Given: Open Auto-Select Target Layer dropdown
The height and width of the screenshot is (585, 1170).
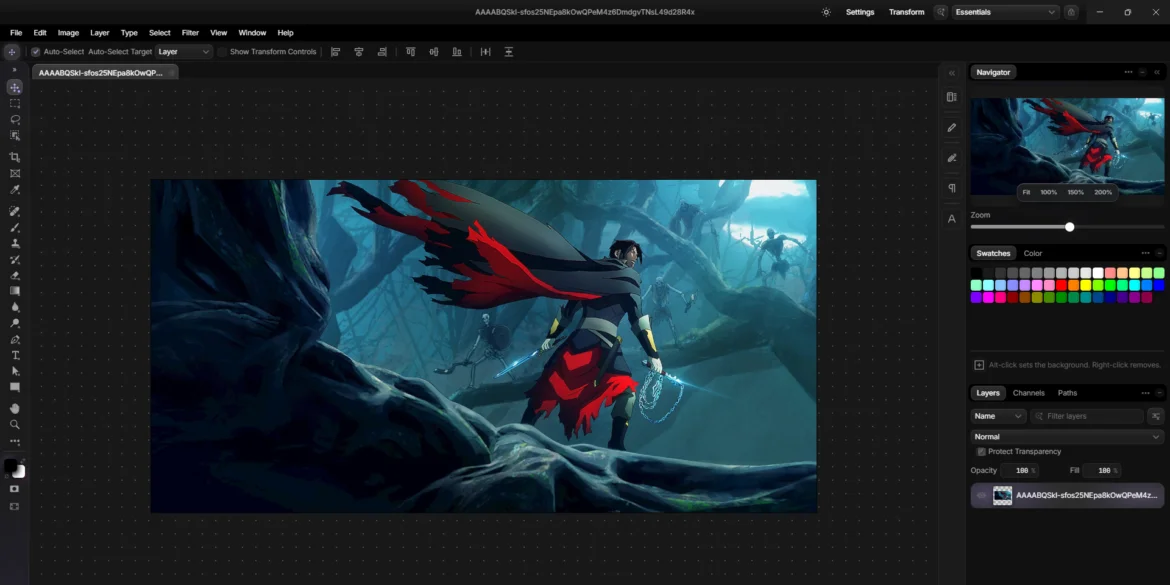Looking at the screenshot, I should [184, 51].
